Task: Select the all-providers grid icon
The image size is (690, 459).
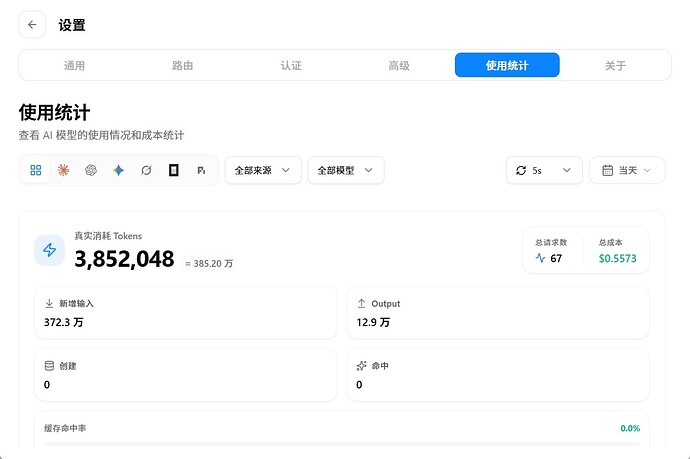Action: (36, 170)
